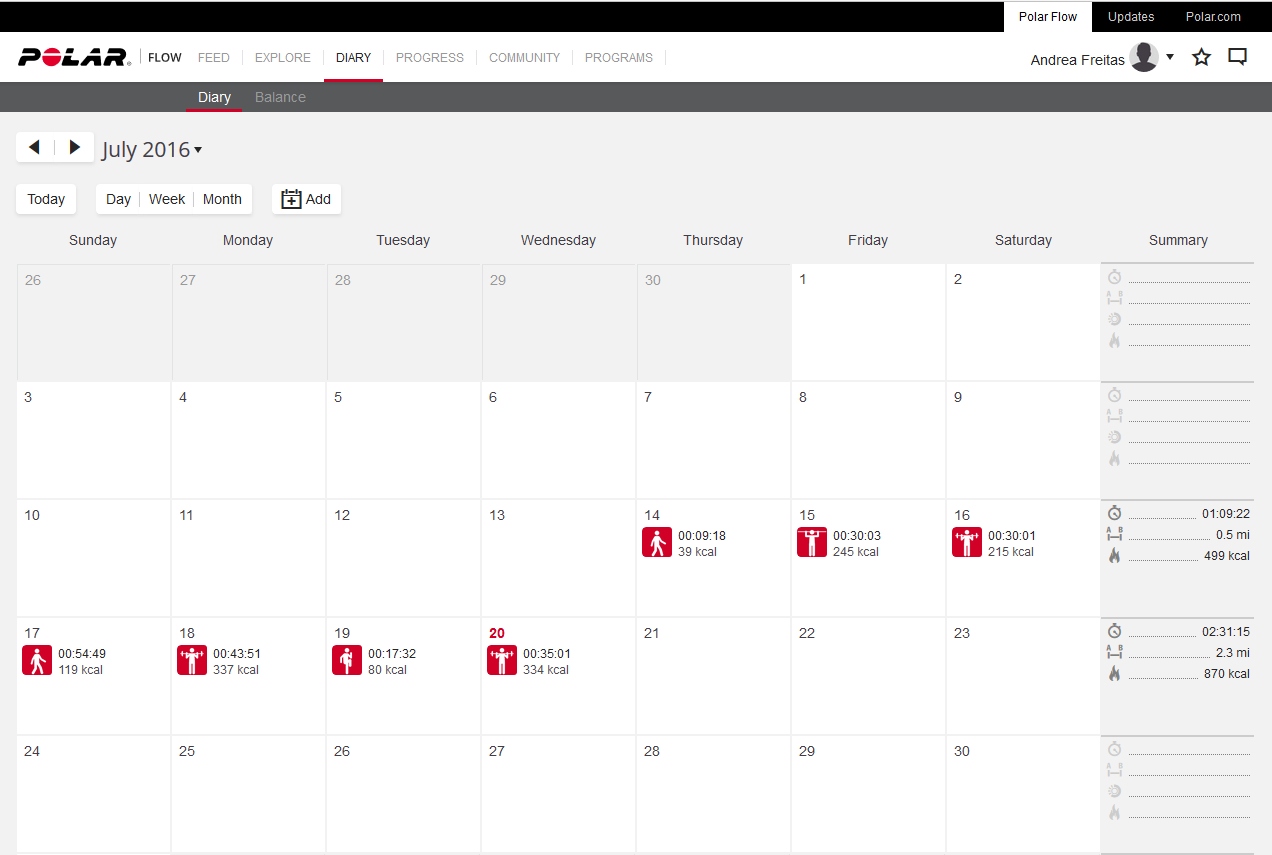Open the walking activity icon on July 14

point(657,543)
